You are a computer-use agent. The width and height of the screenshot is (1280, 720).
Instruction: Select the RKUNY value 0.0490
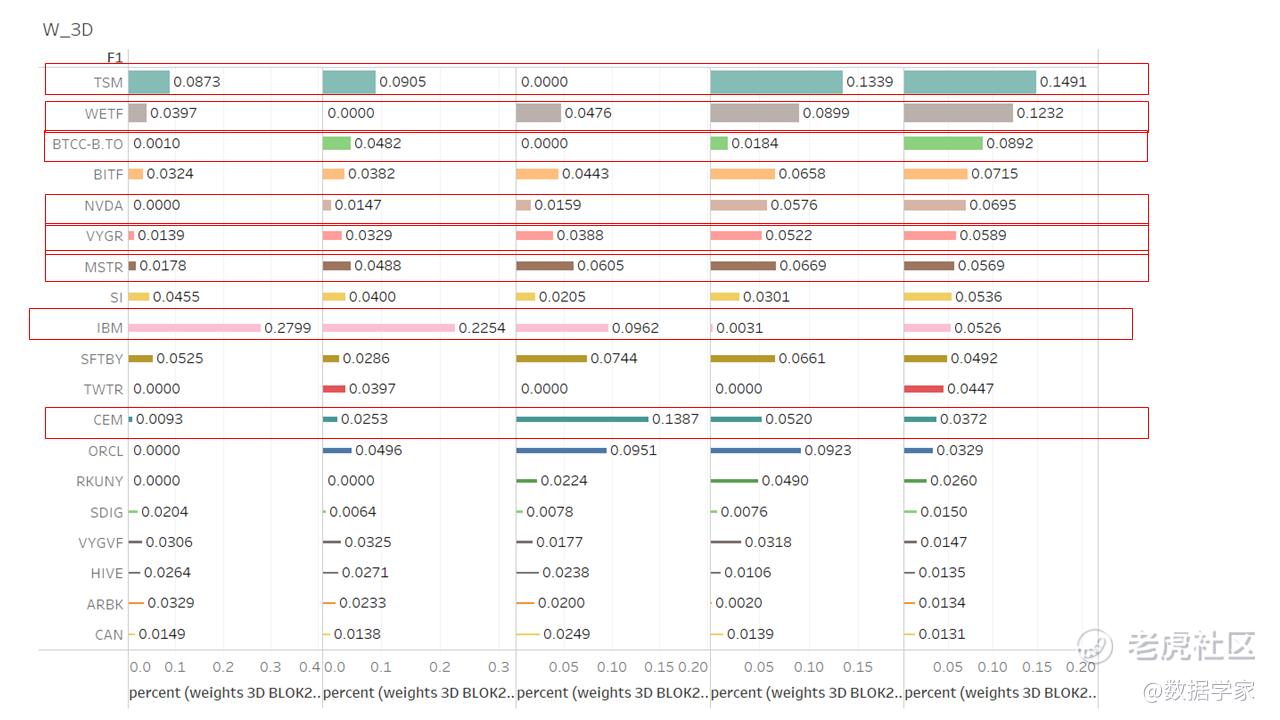coord(785,481)
